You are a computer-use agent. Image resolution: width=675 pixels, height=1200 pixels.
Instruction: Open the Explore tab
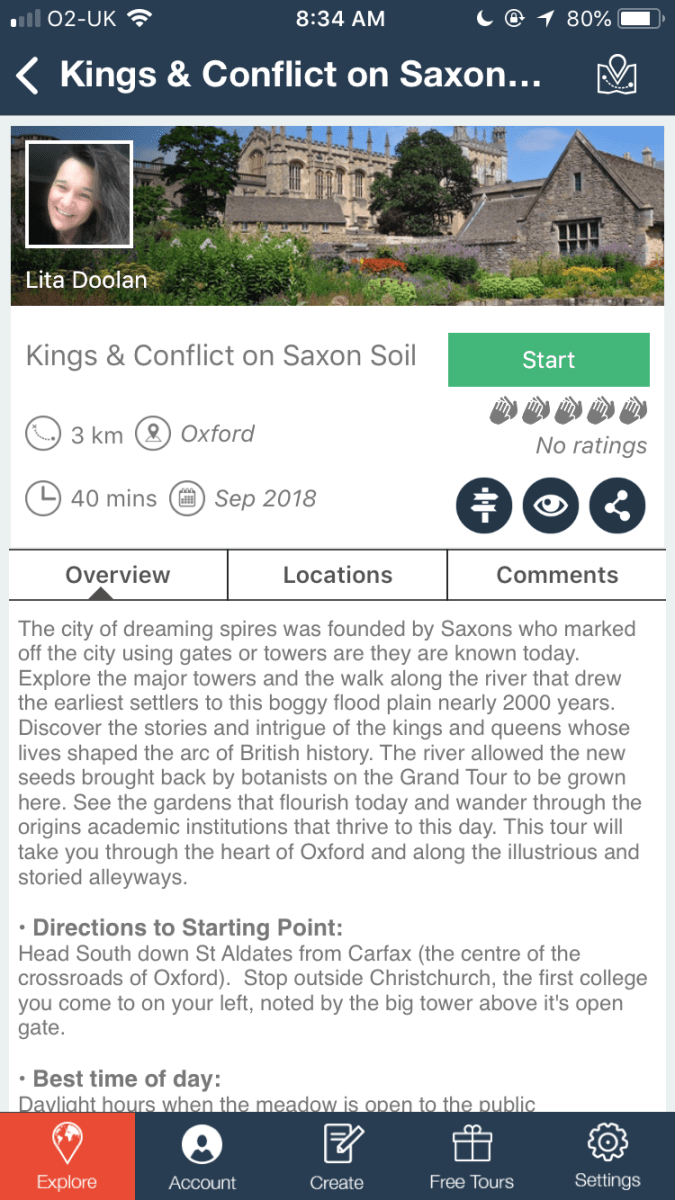[67, 1156]
